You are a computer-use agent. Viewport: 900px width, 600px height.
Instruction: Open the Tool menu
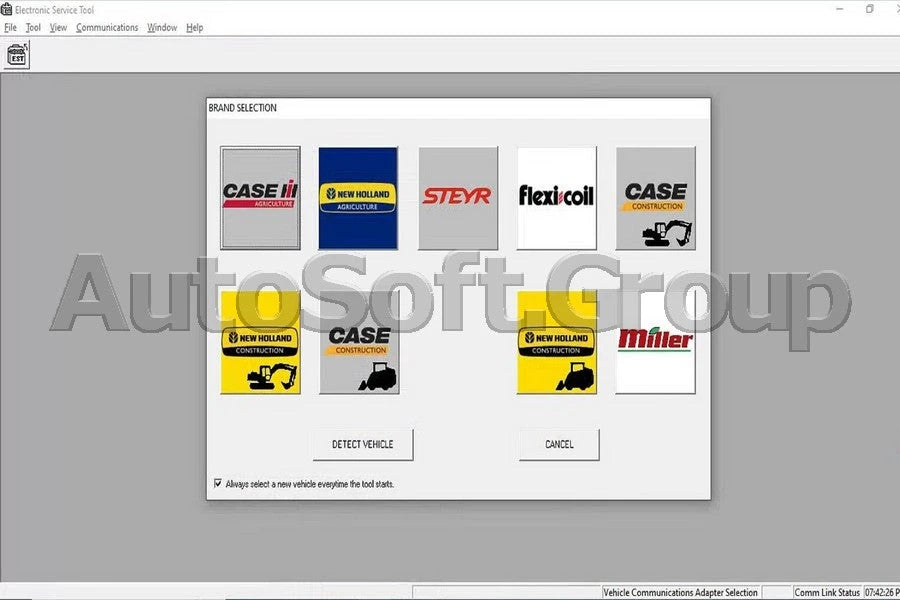[x=33, y=27]
